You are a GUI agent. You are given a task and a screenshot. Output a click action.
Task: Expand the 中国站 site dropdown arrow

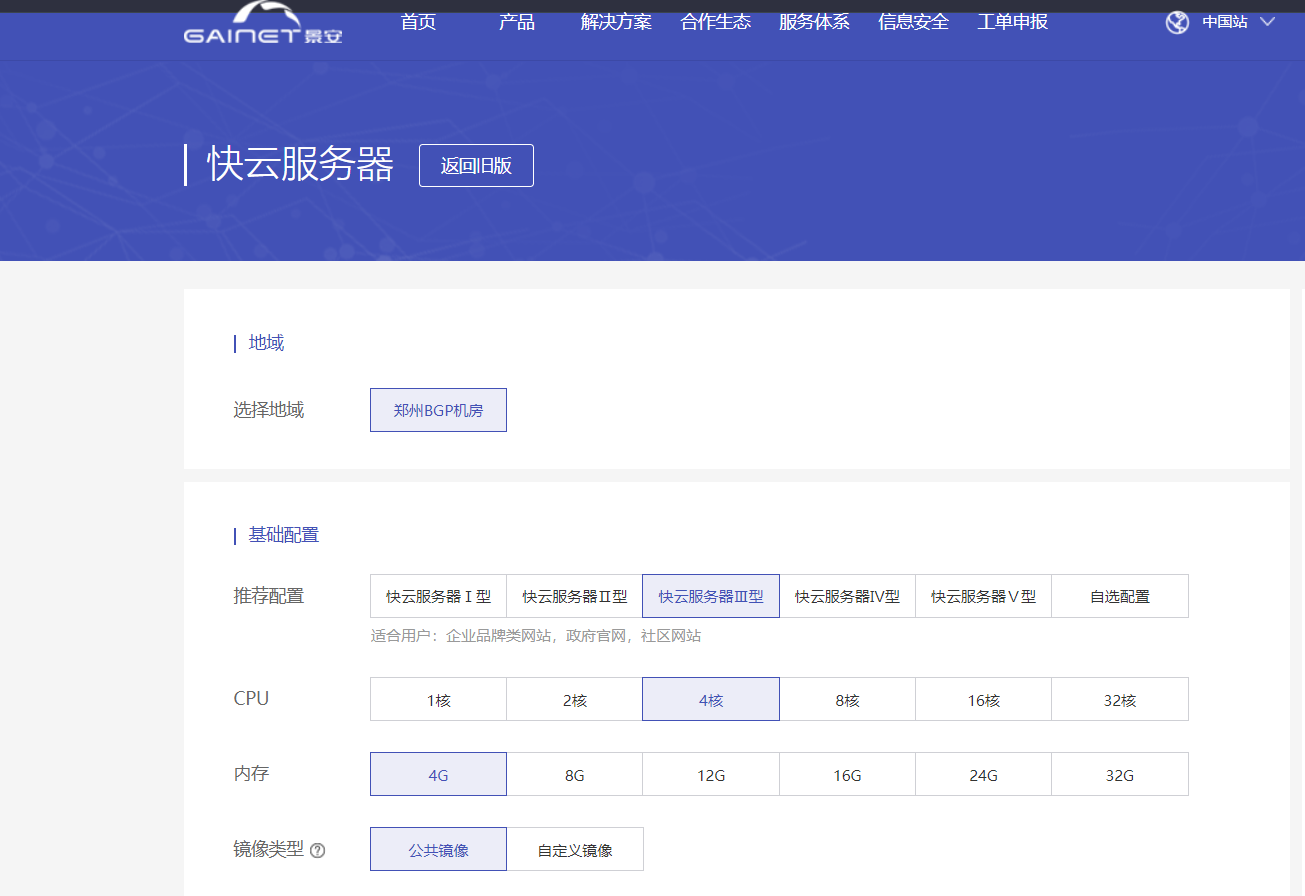(1268, 22)
